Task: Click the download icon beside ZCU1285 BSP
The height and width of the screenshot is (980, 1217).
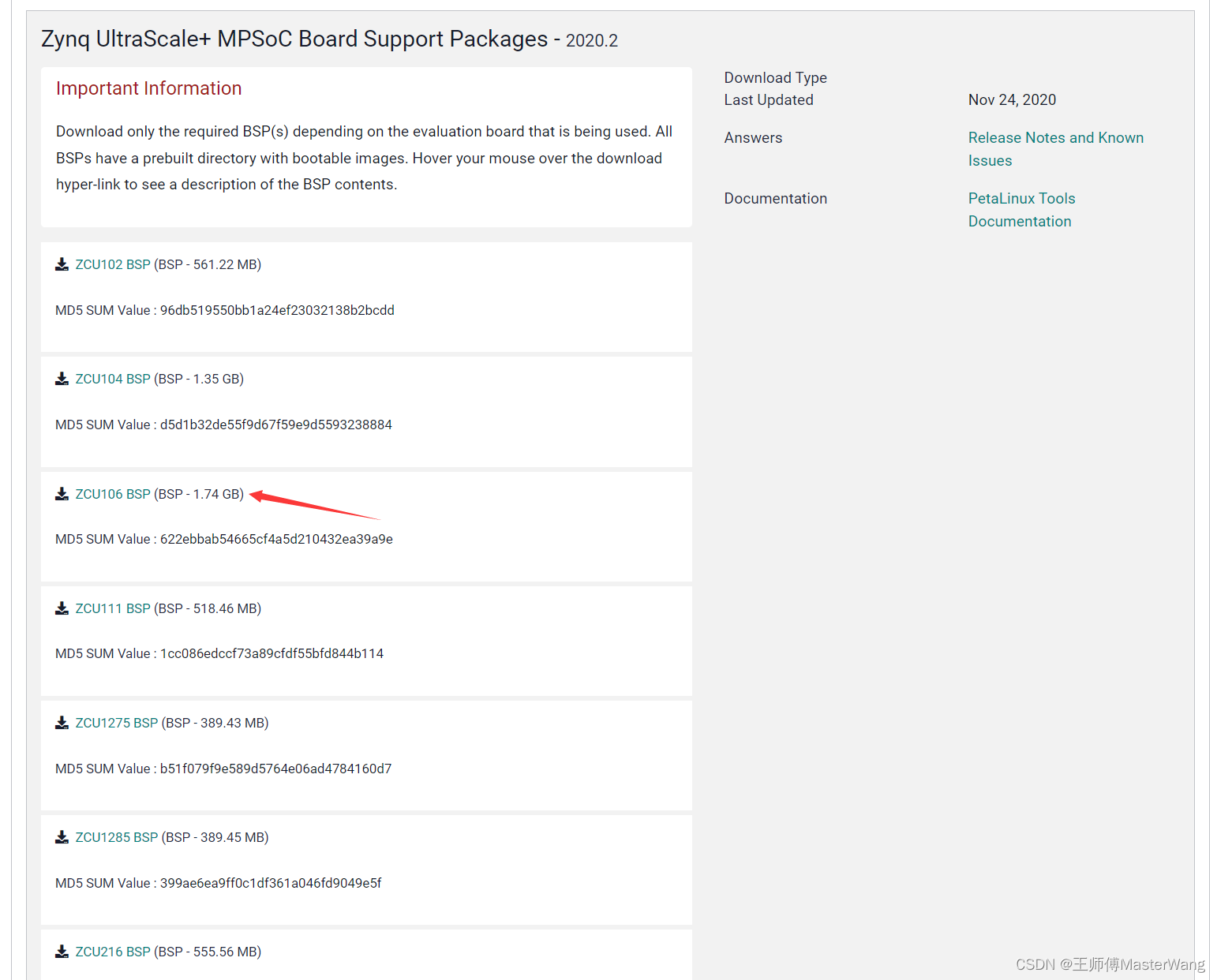Action: pyautogui.click(x=62, y=837)
